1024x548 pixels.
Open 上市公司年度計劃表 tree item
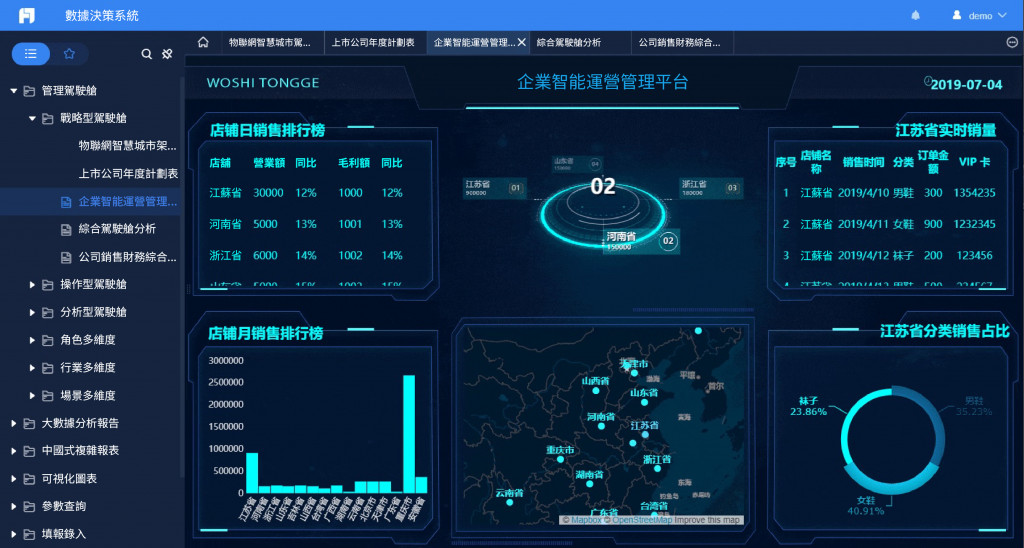tap(128, 174)
